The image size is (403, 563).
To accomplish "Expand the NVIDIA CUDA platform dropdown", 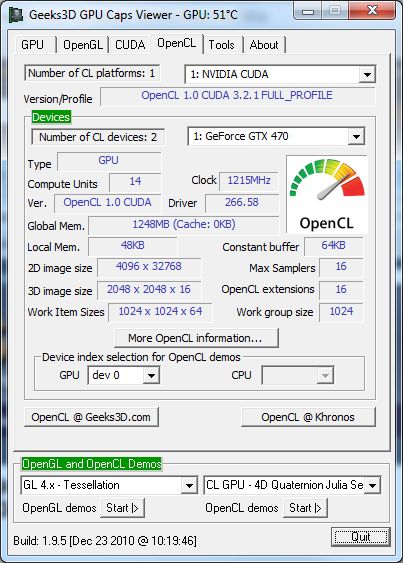I will [367, 74].
